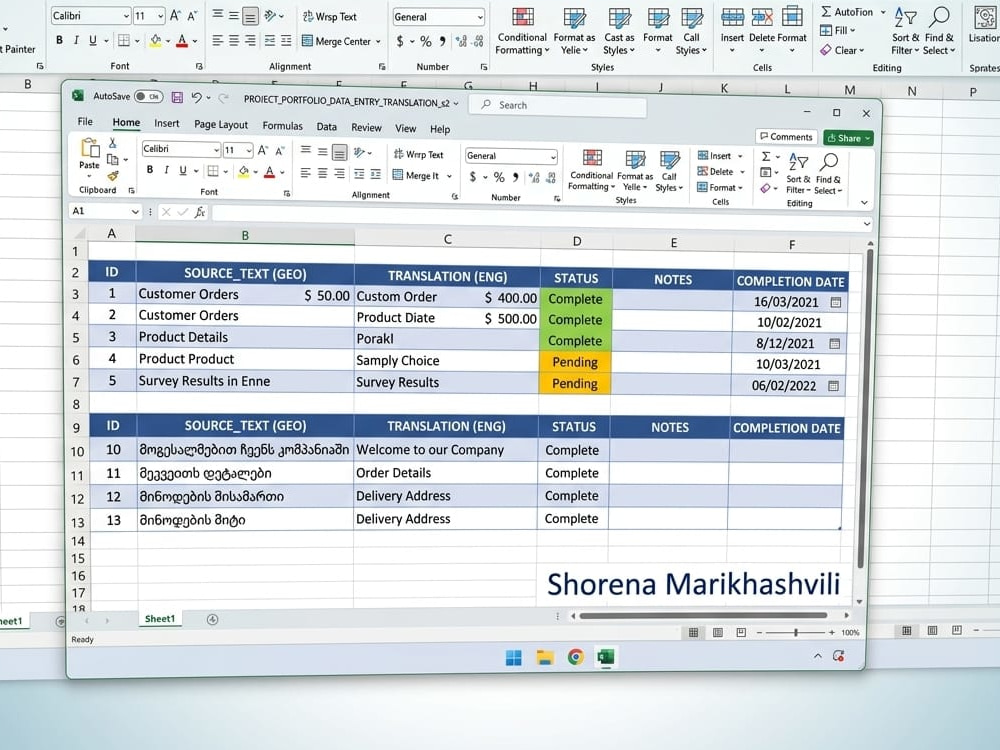This screenshot has height=750, width=1000.
Task: Click Font Color A in front window
Action: click(270, 172)
